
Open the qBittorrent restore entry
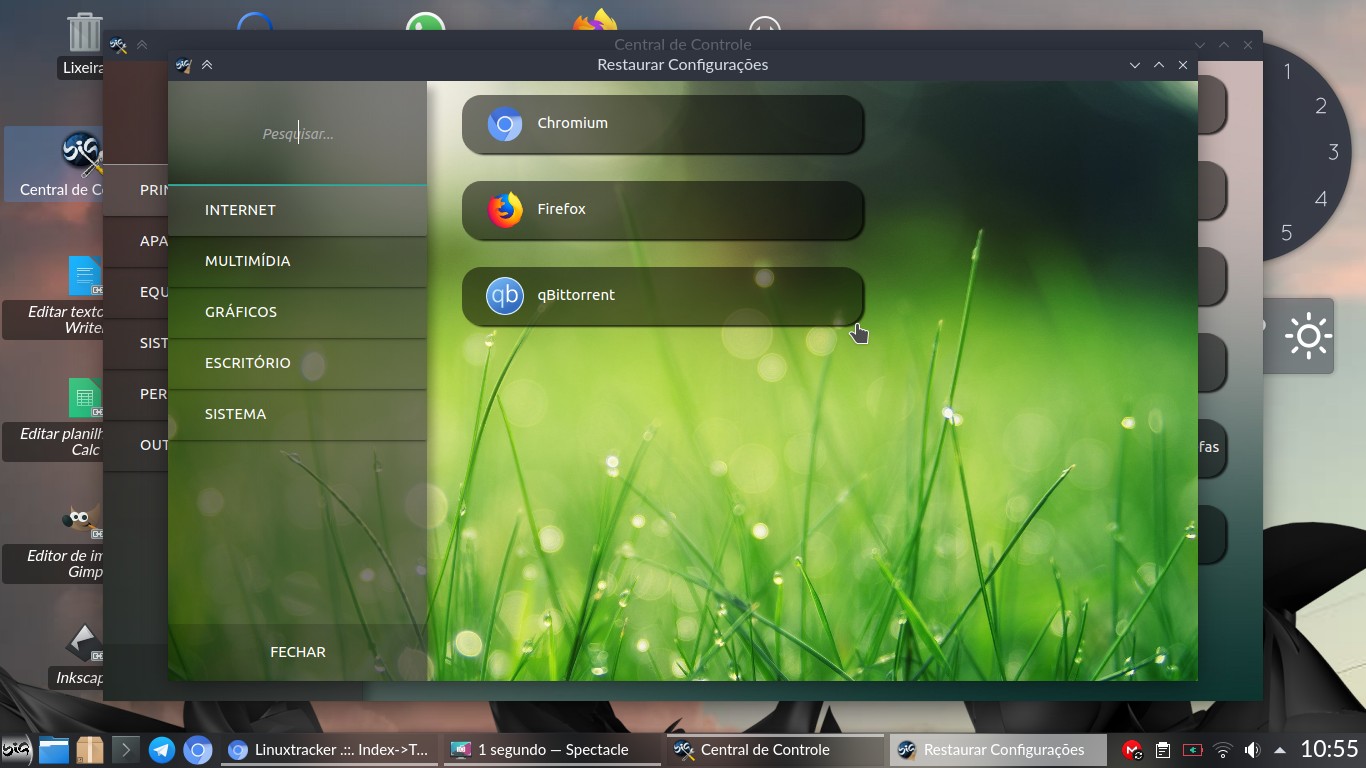pyautogui.click(x=662, y=296)
